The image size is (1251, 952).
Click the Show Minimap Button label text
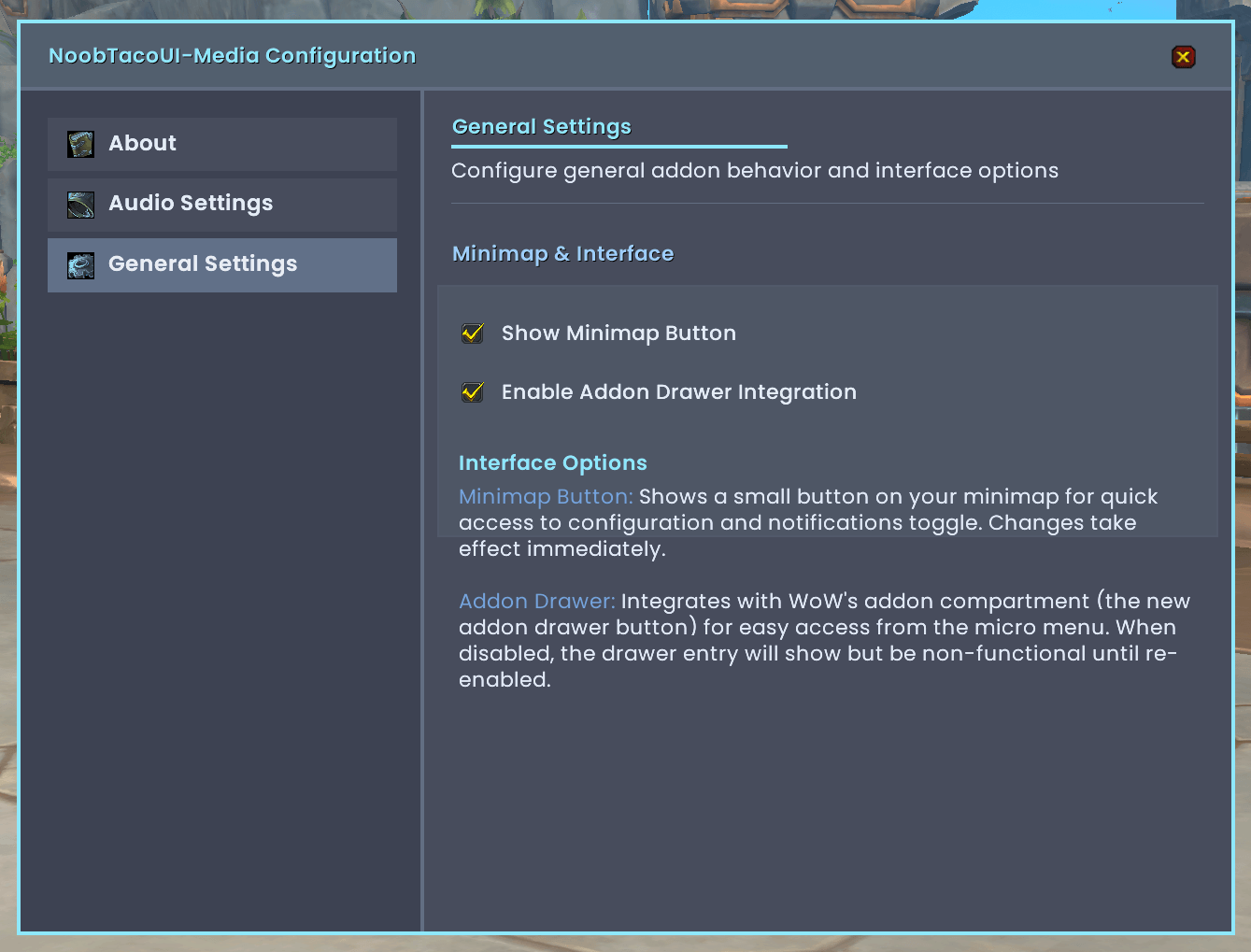point(618,334)
